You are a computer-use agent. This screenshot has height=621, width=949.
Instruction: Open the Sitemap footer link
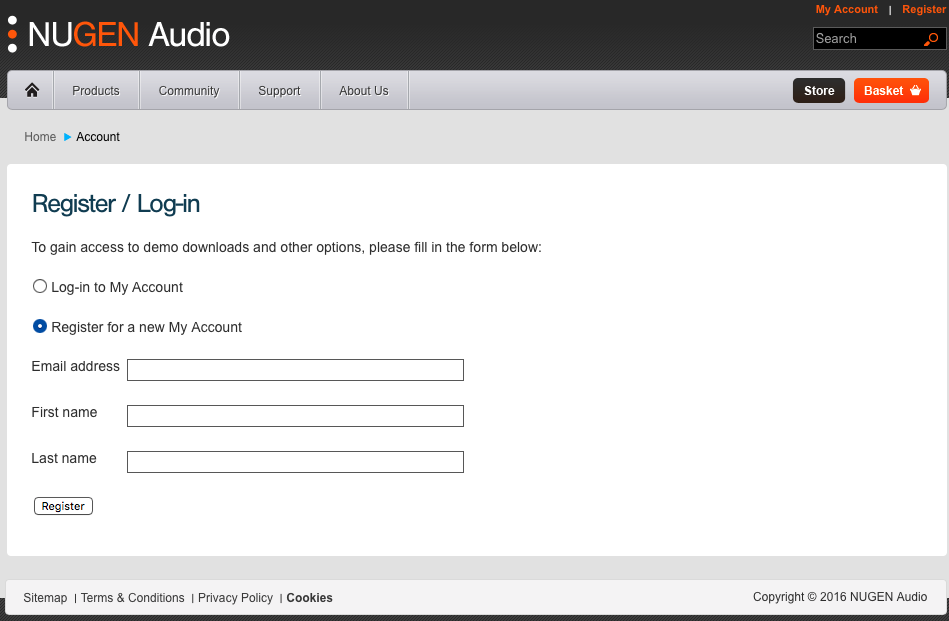click(x=45, y=597)
